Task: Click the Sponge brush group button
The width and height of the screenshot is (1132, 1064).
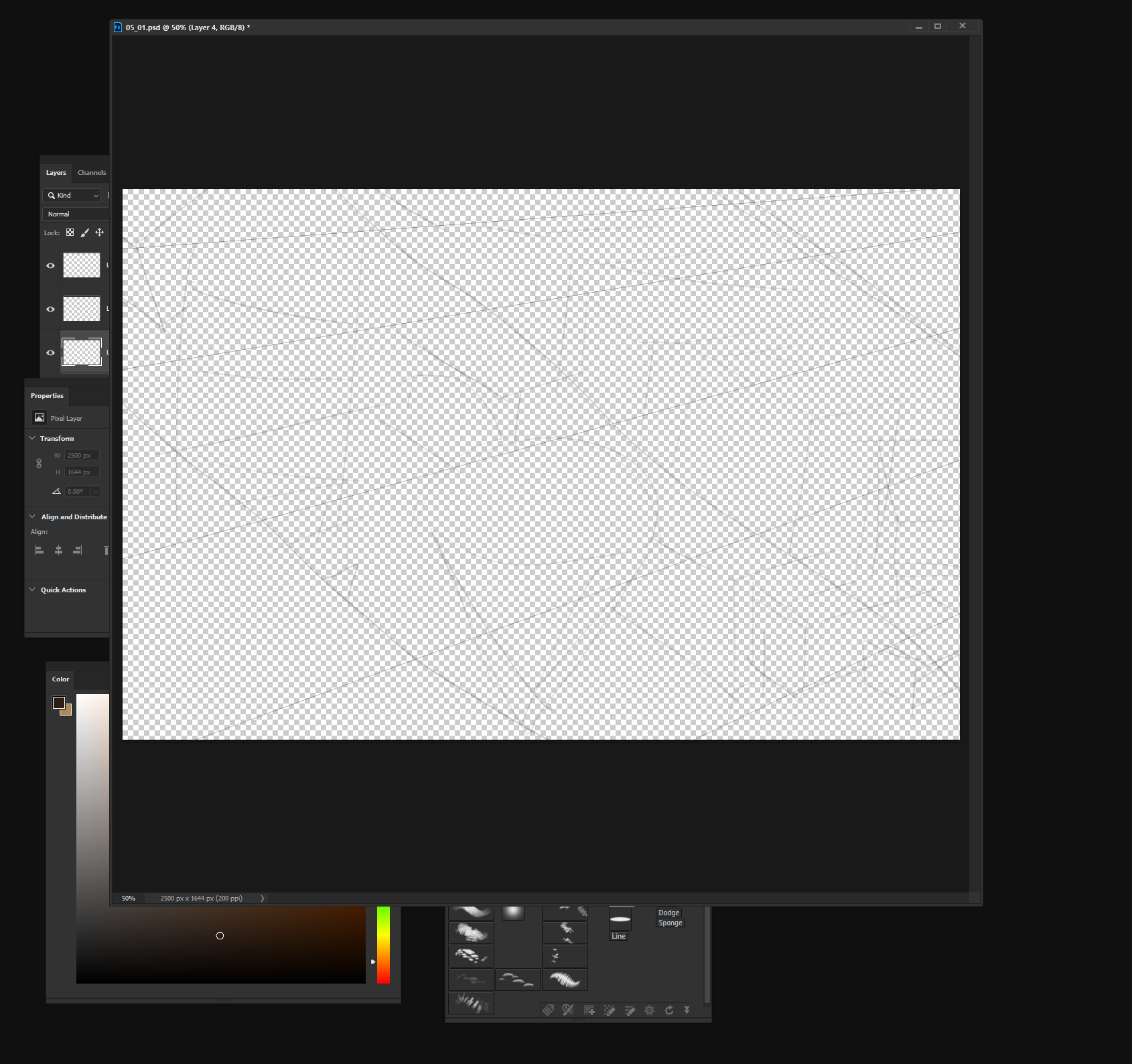Action: [669, 922]
